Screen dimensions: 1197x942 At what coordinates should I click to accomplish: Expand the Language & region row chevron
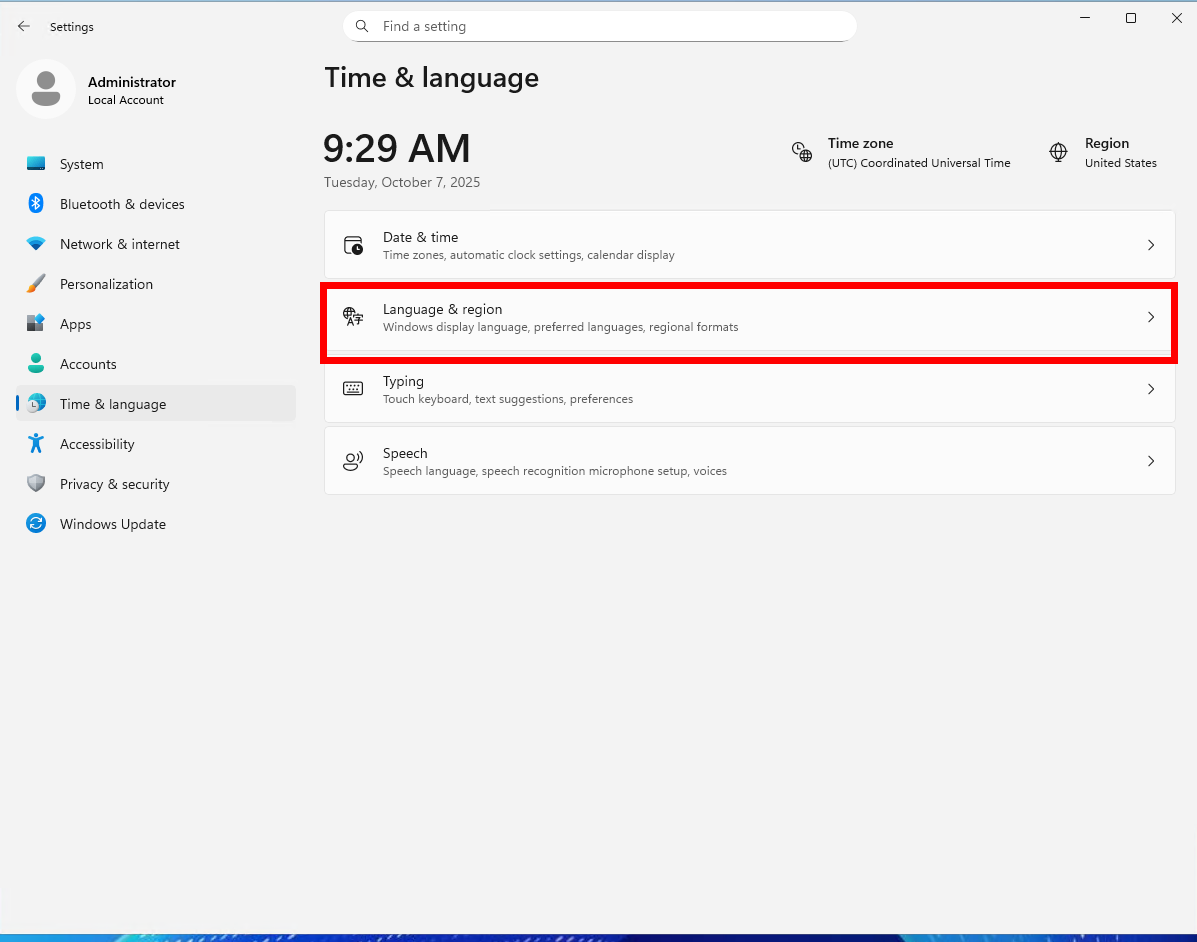coord(1150,316)
